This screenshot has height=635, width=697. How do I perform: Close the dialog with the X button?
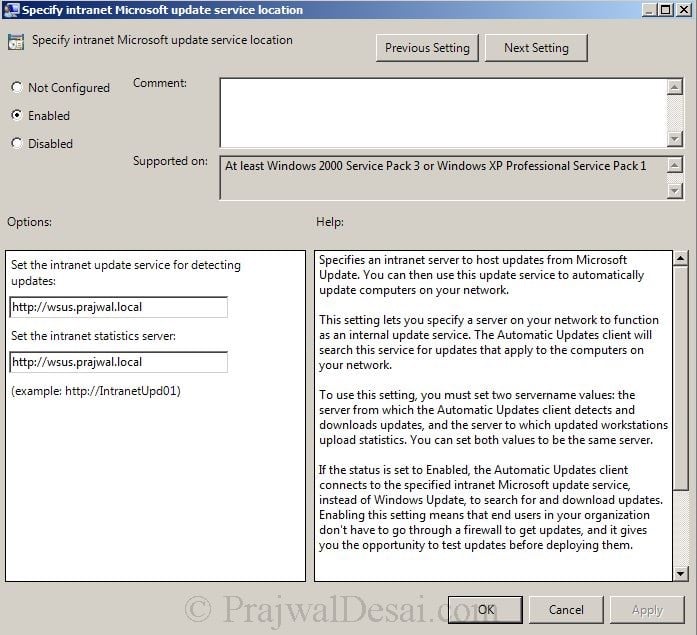tap(684, 9)
